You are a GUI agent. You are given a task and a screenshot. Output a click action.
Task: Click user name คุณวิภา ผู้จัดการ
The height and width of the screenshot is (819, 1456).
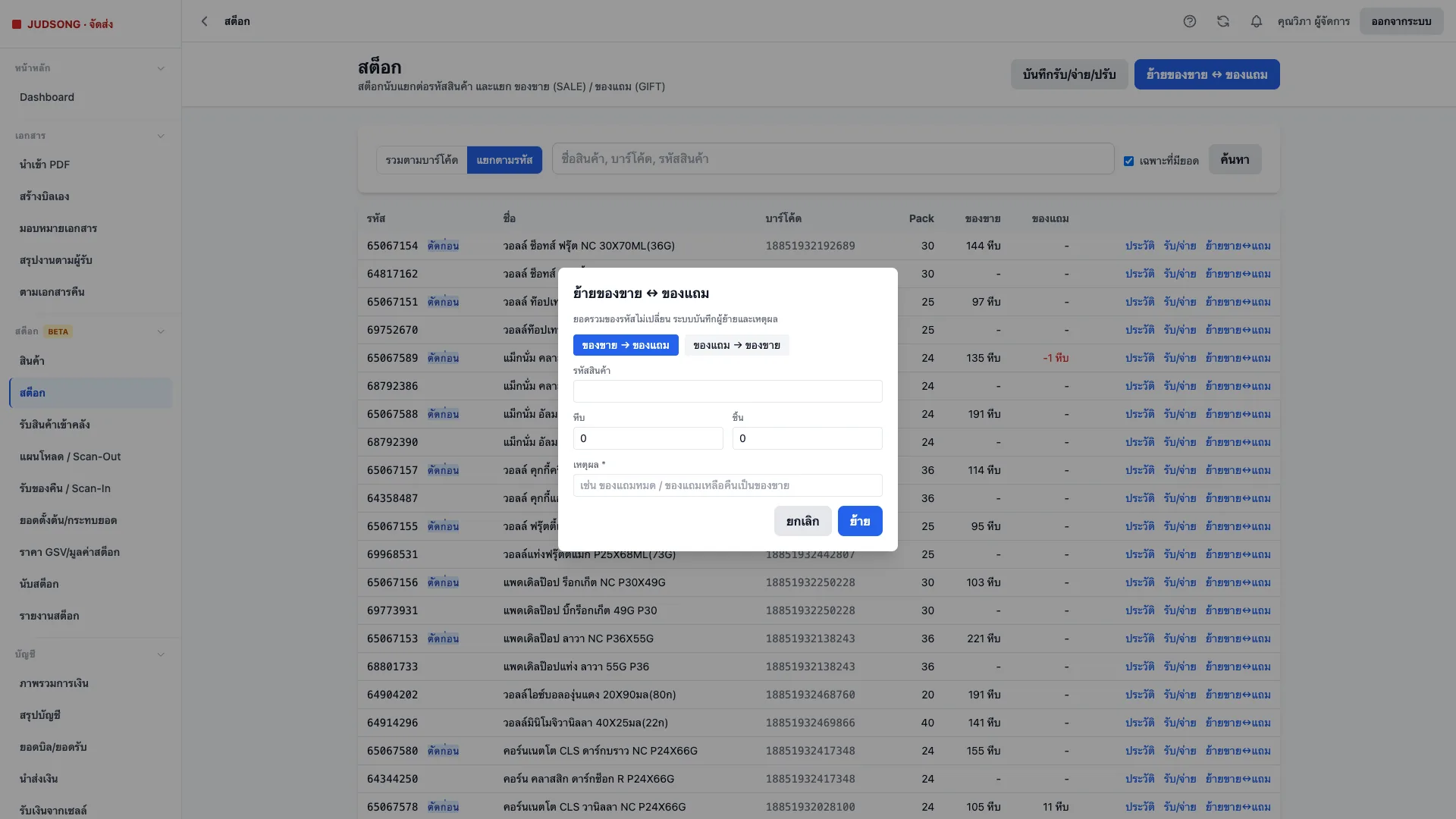[1313, 21]
